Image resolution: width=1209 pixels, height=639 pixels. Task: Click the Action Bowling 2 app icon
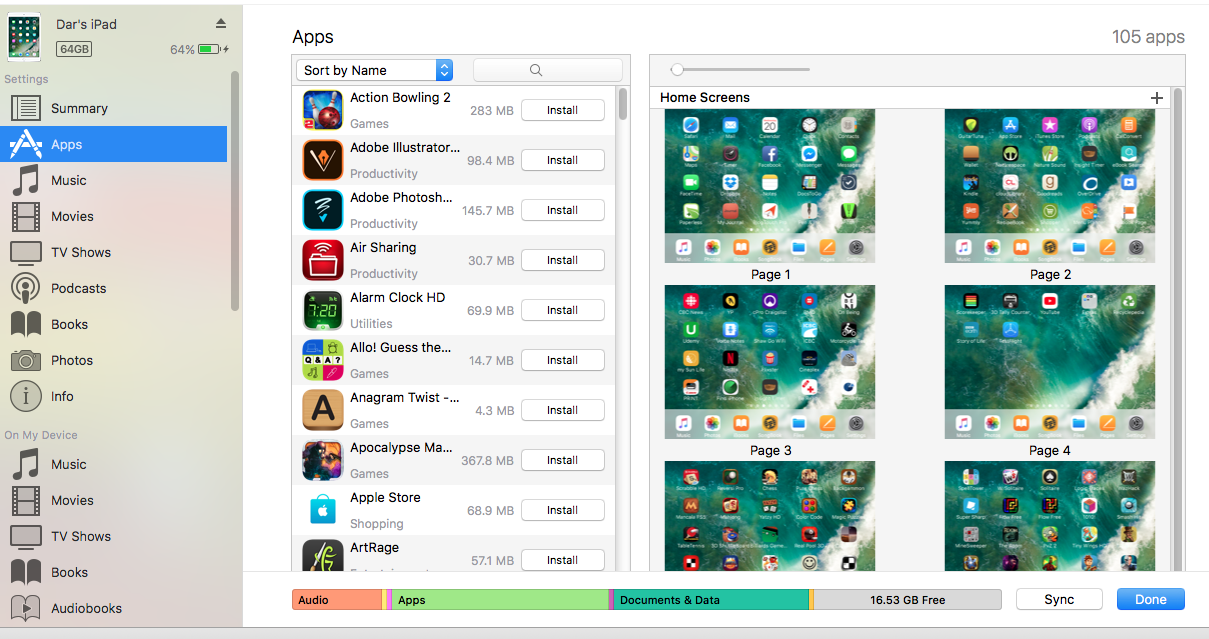point(323,110)
